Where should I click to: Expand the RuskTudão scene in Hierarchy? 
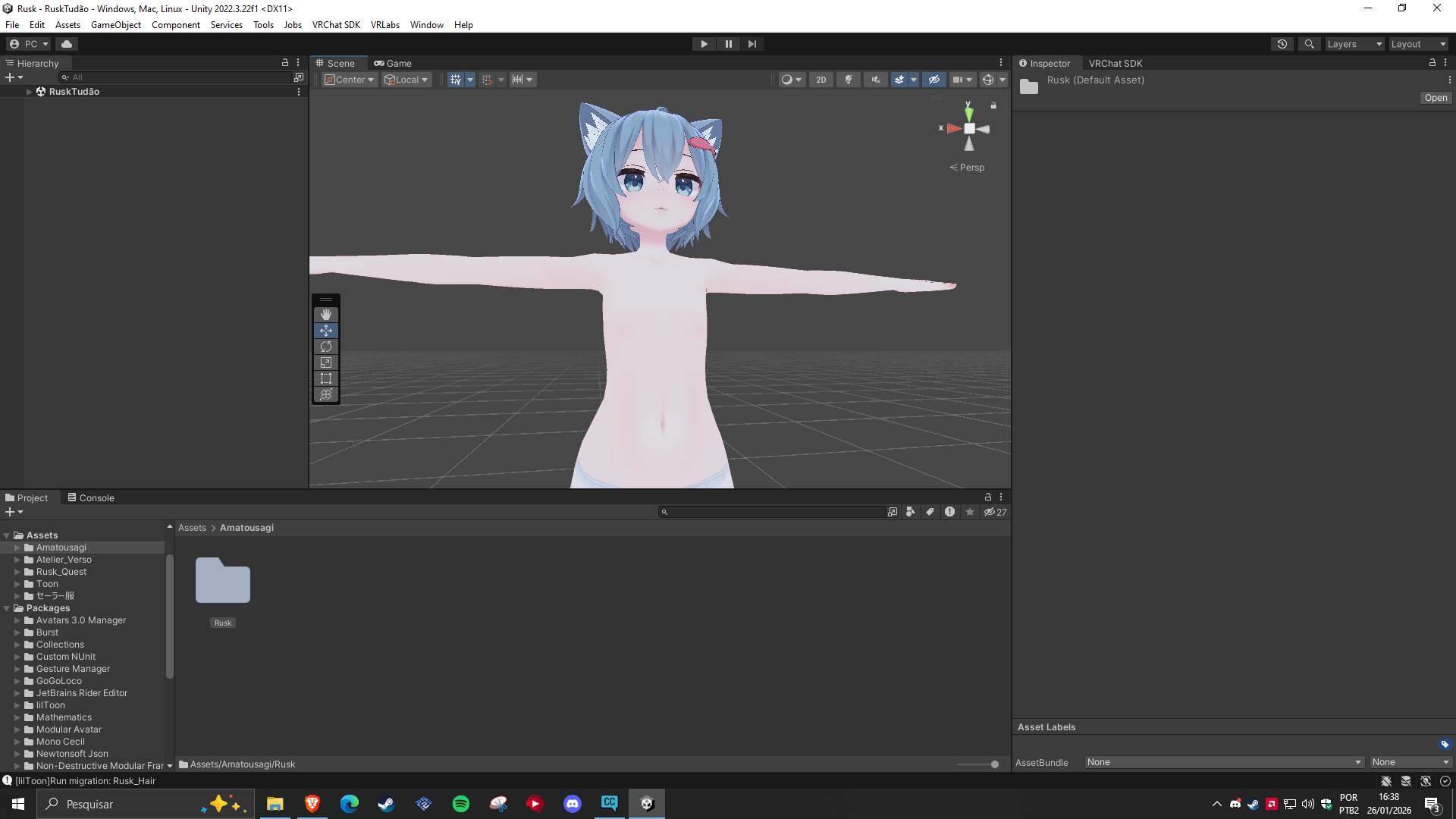[x=30, y=92]
